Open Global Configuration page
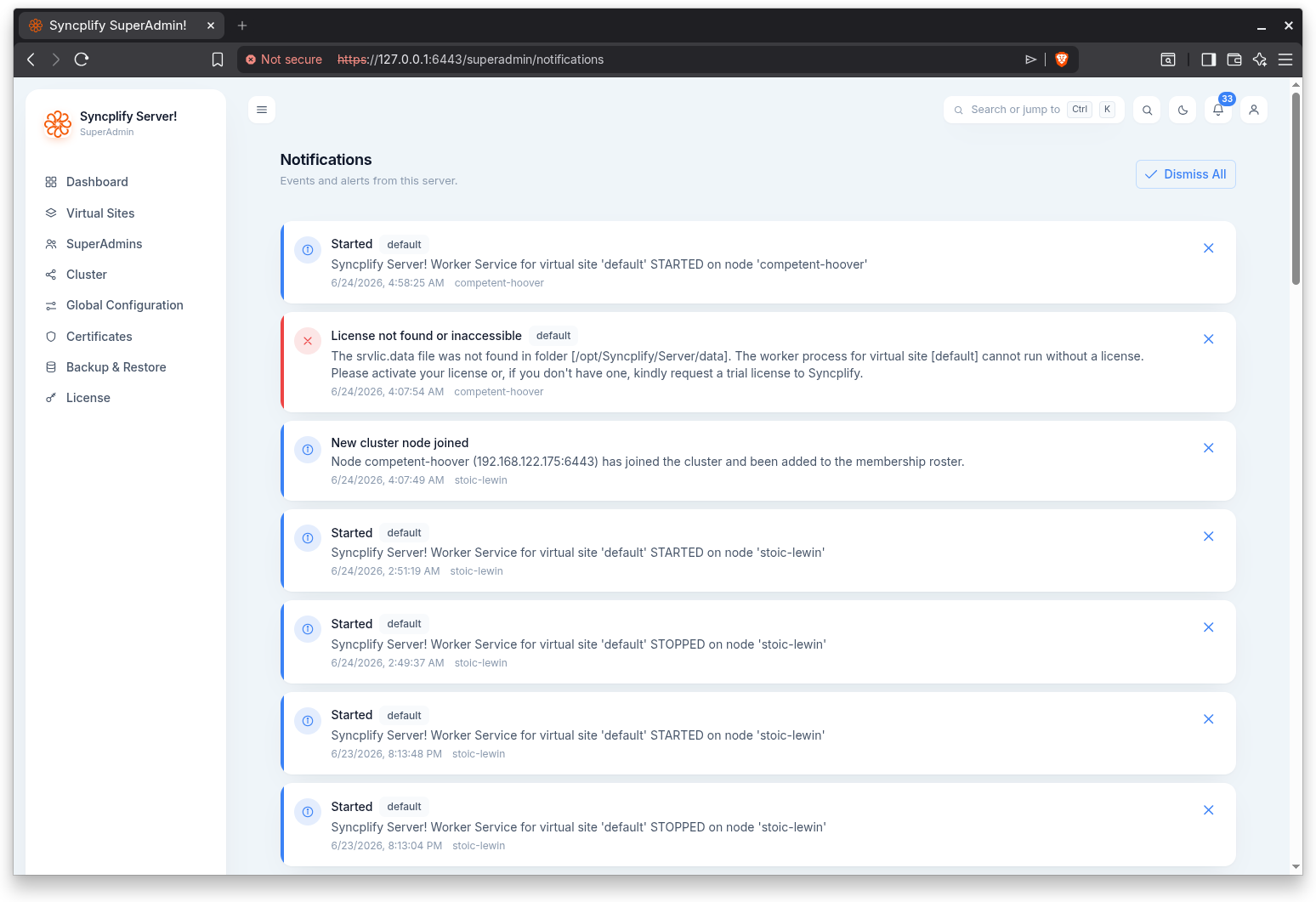Screen dimensions: 1316x902 pyautogui.click(x=126, y=305)
